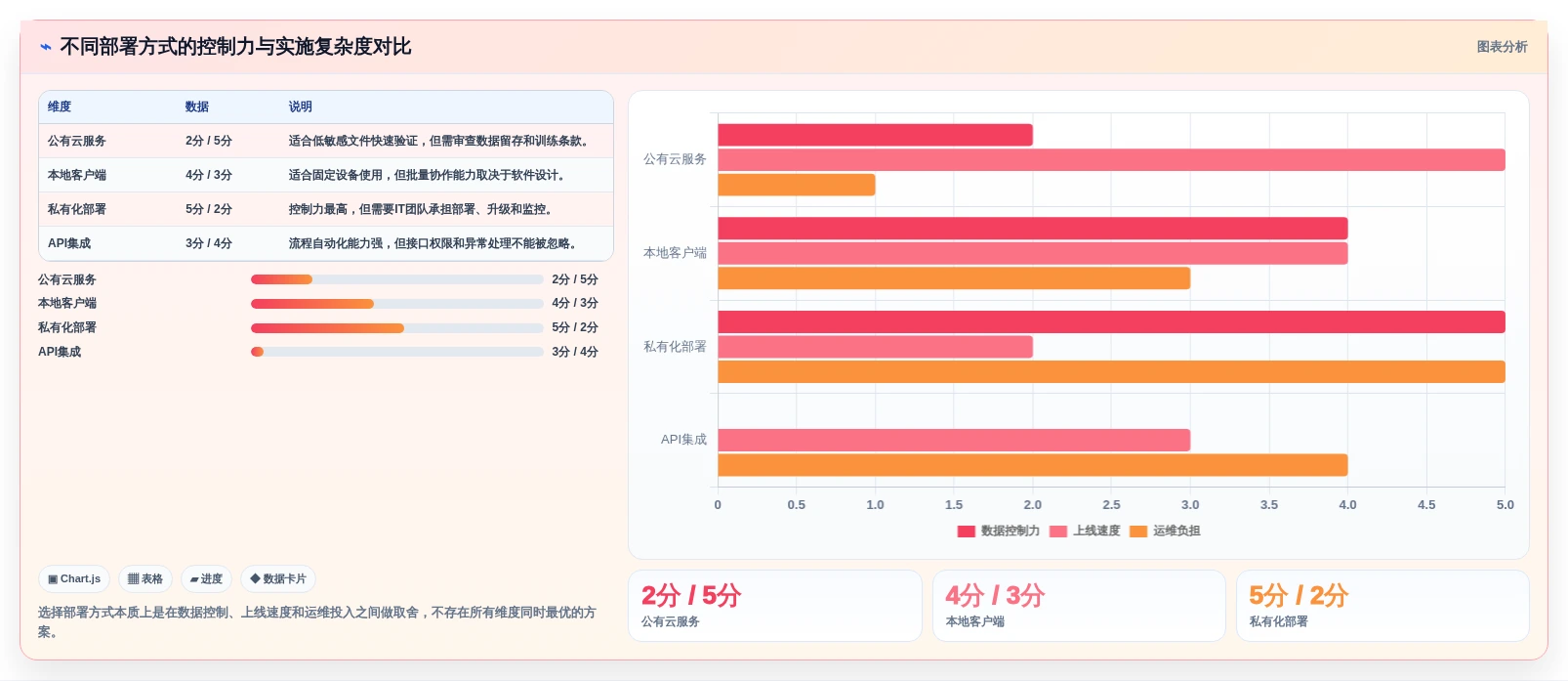1568x681 pixels.
Task: Click description 适合低敏感文件快速验证
Action: (x=440, y=141)
